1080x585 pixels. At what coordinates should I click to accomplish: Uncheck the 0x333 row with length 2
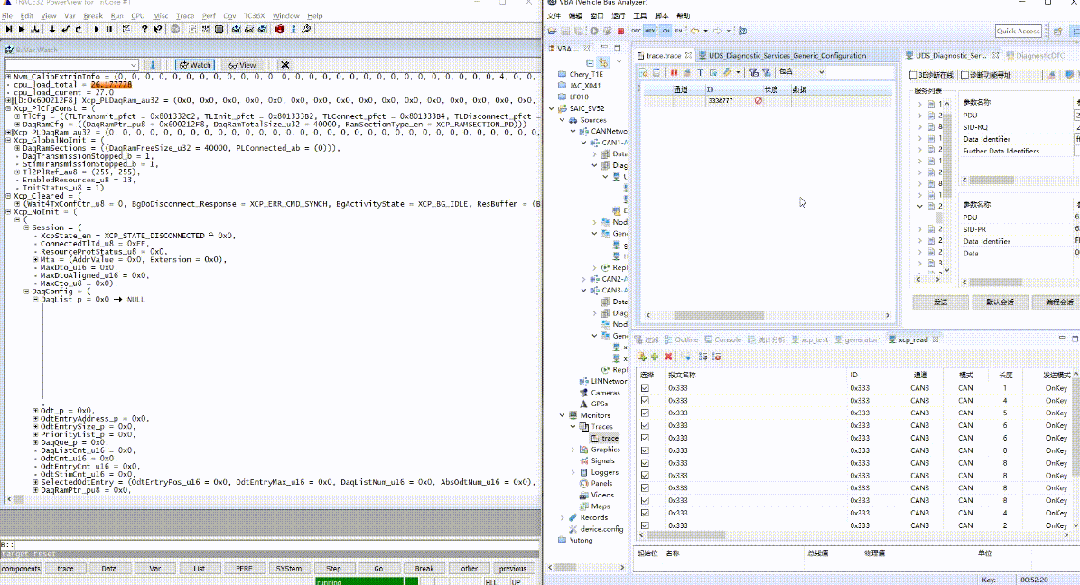(645, 525)
